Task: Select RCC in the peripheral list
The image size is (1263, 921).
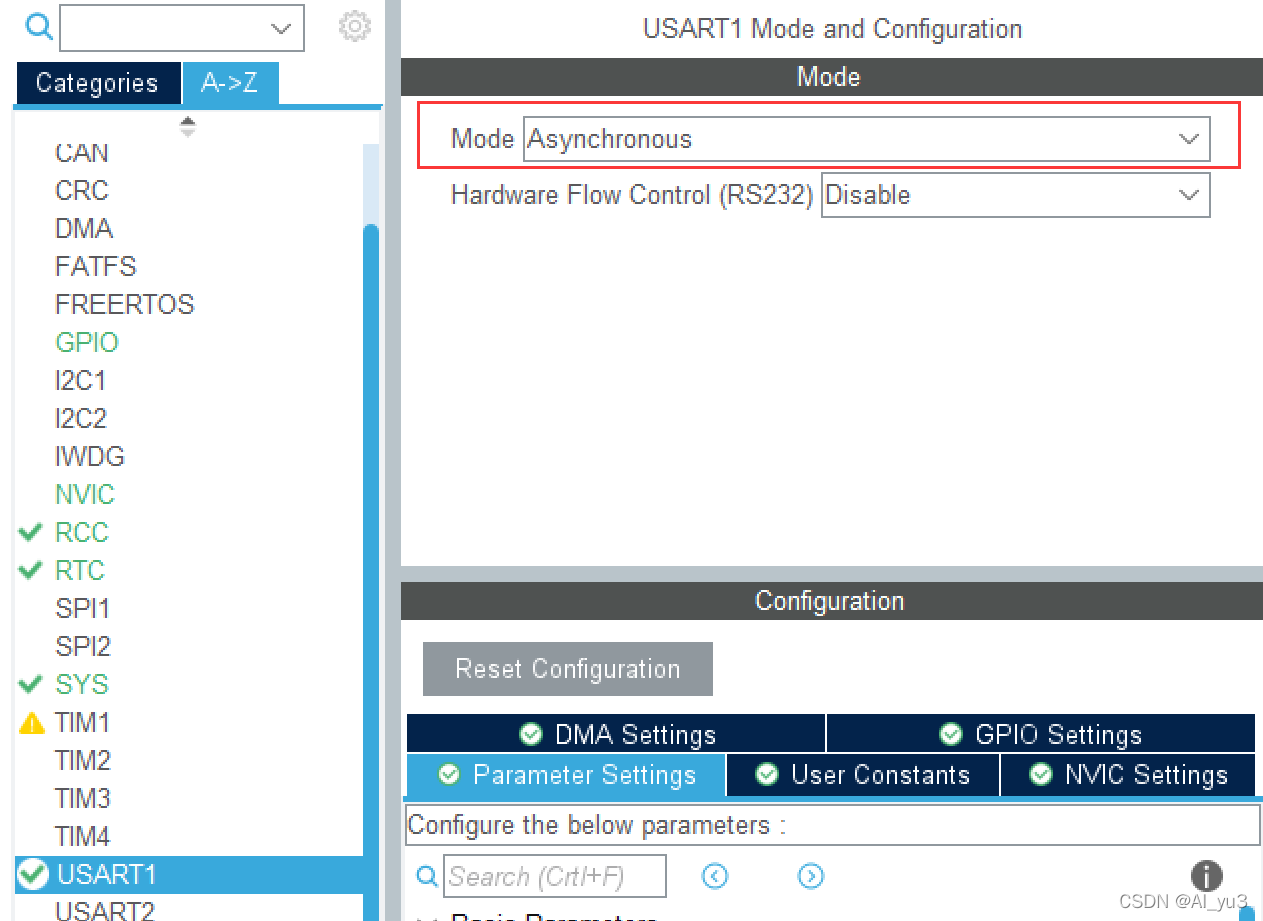Action: (82, 532)
